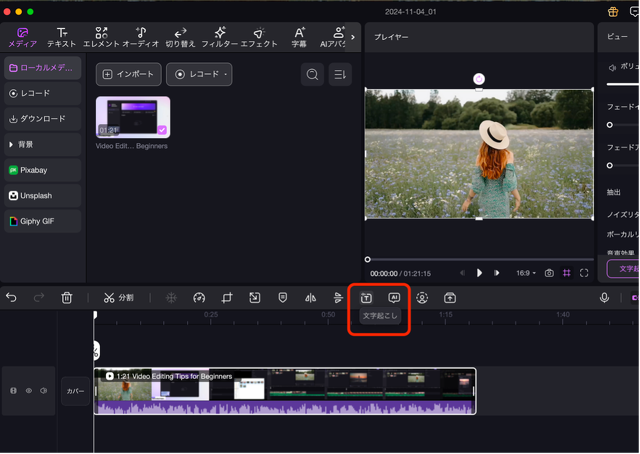Click the microphone voiceover icon

[605, 298]
